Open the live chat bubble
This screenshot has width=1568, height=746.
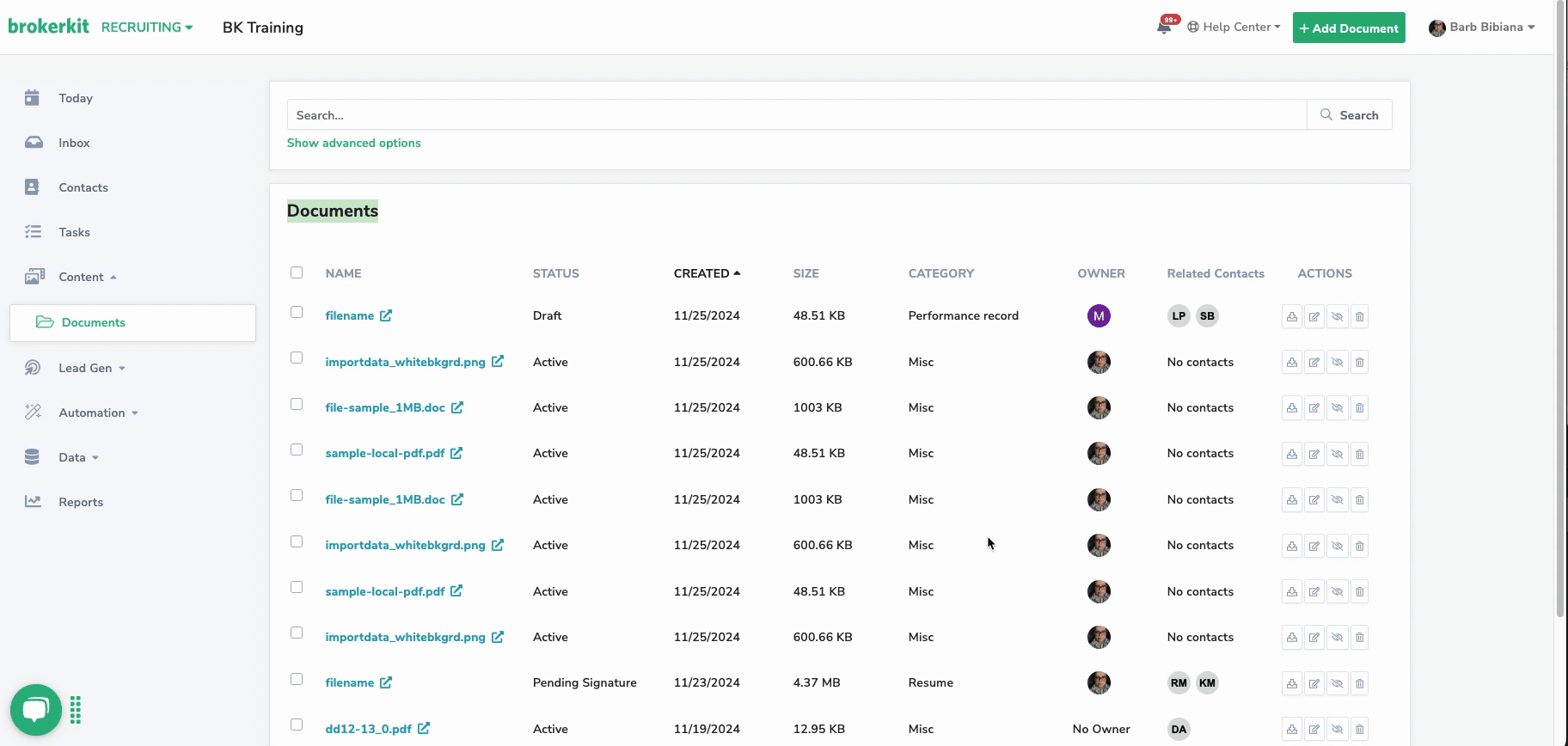(35, 710)
